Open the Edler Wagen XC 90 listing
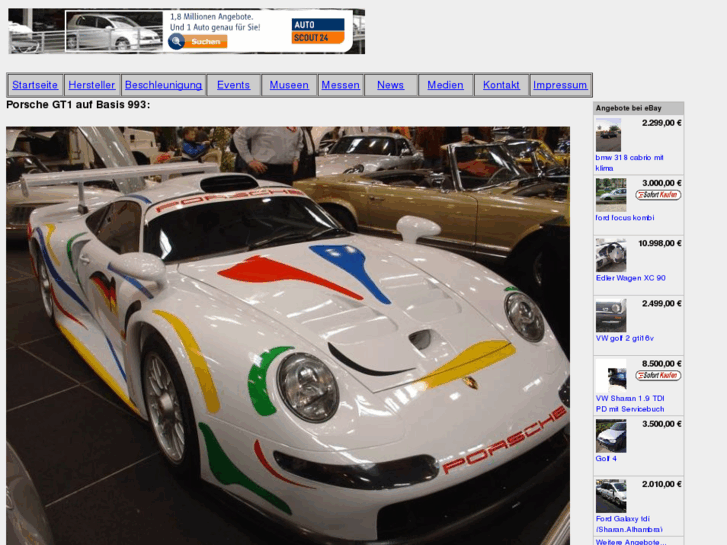Screen dimensions: 727x545 click(631, 278)
